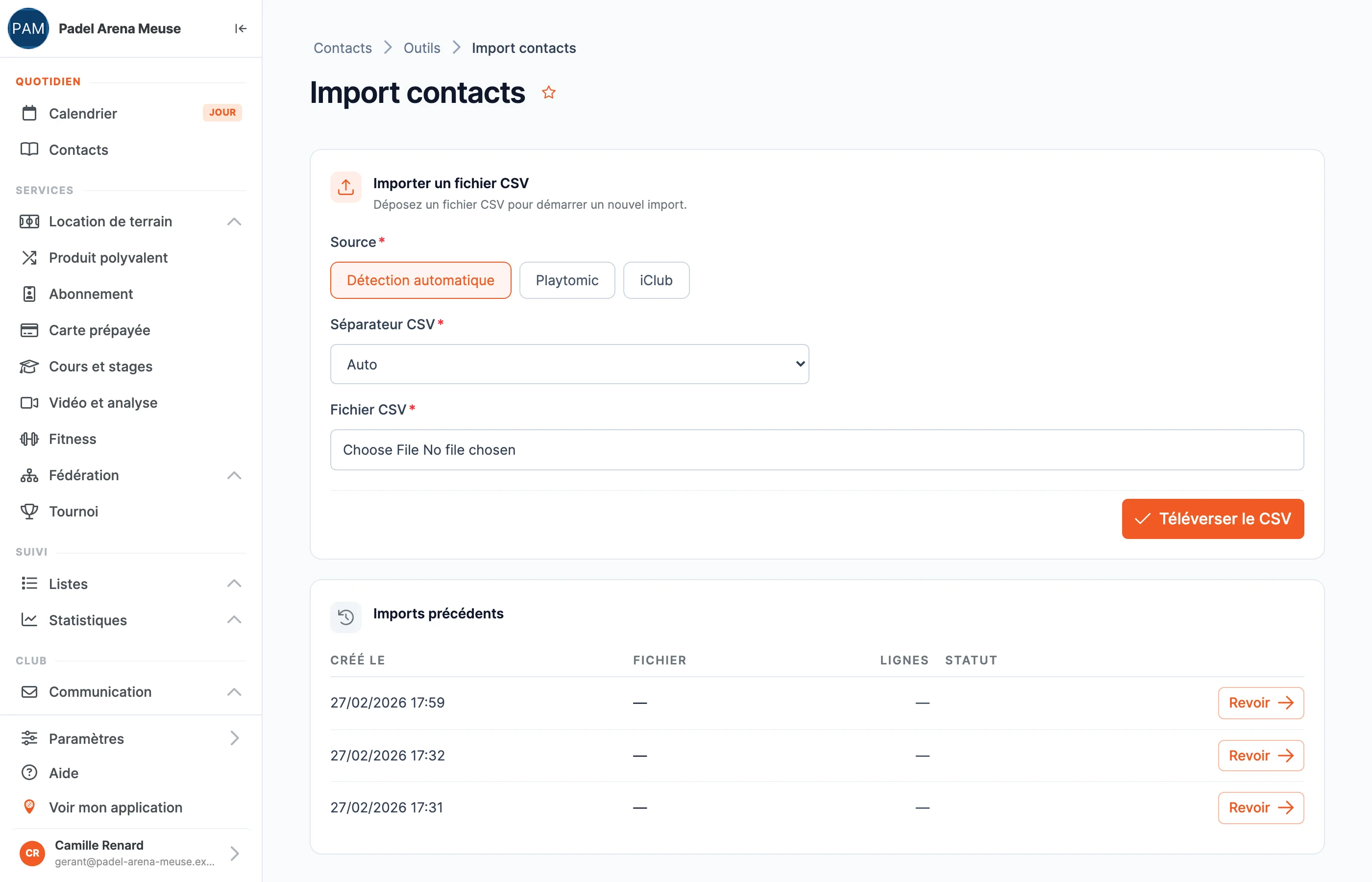Open Listes in the sidebar
Viewport: 1372px width, 882px height.
pyautogui.click(x=68, y=584)
